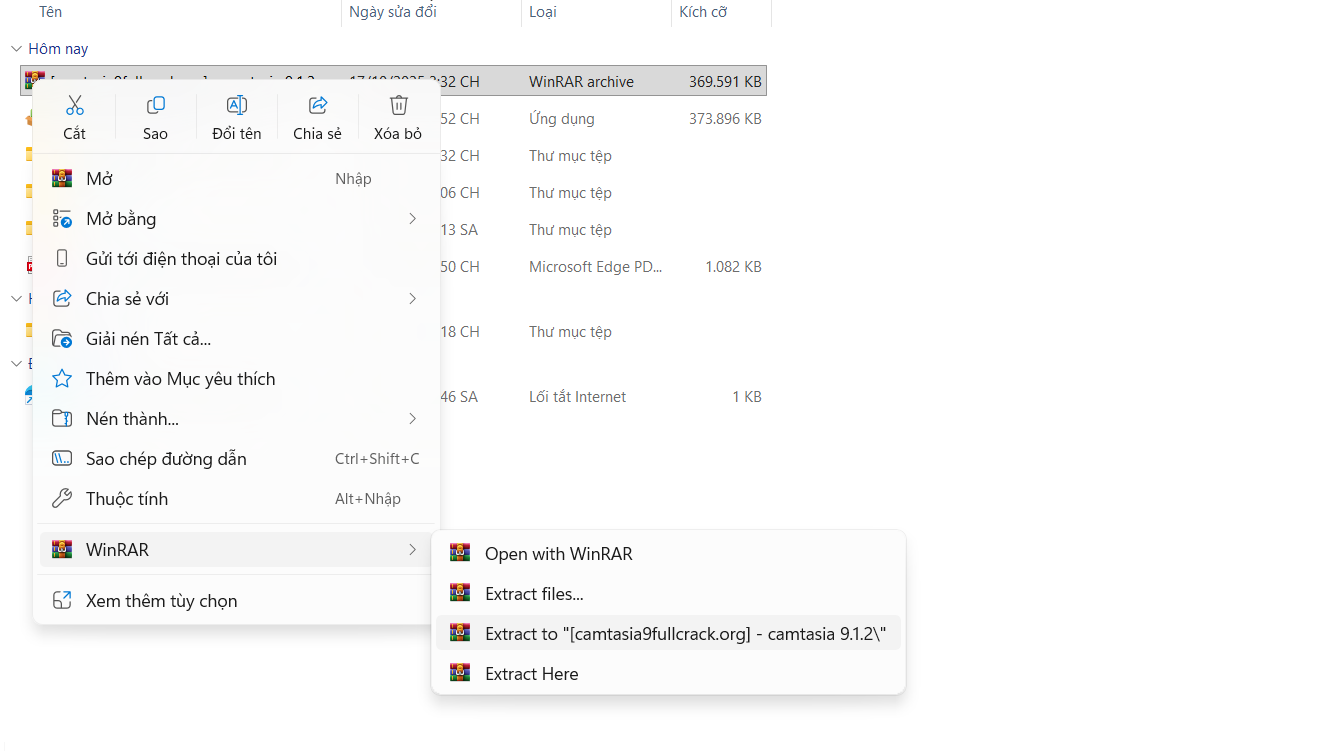Add file via Thêm vào Mục yêu thích
Viewport: 1317px width, 751px height.
click(x=180, y=379)
